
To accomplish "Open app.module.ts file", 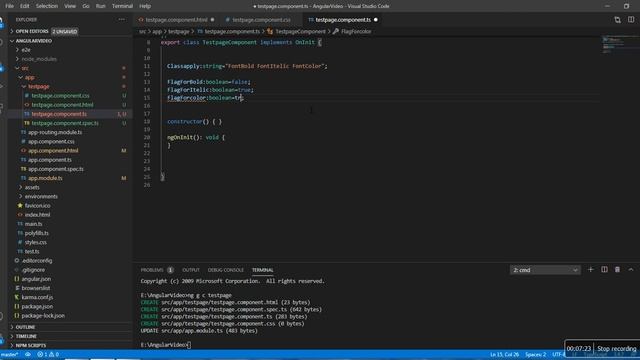I will pos(45,178).
